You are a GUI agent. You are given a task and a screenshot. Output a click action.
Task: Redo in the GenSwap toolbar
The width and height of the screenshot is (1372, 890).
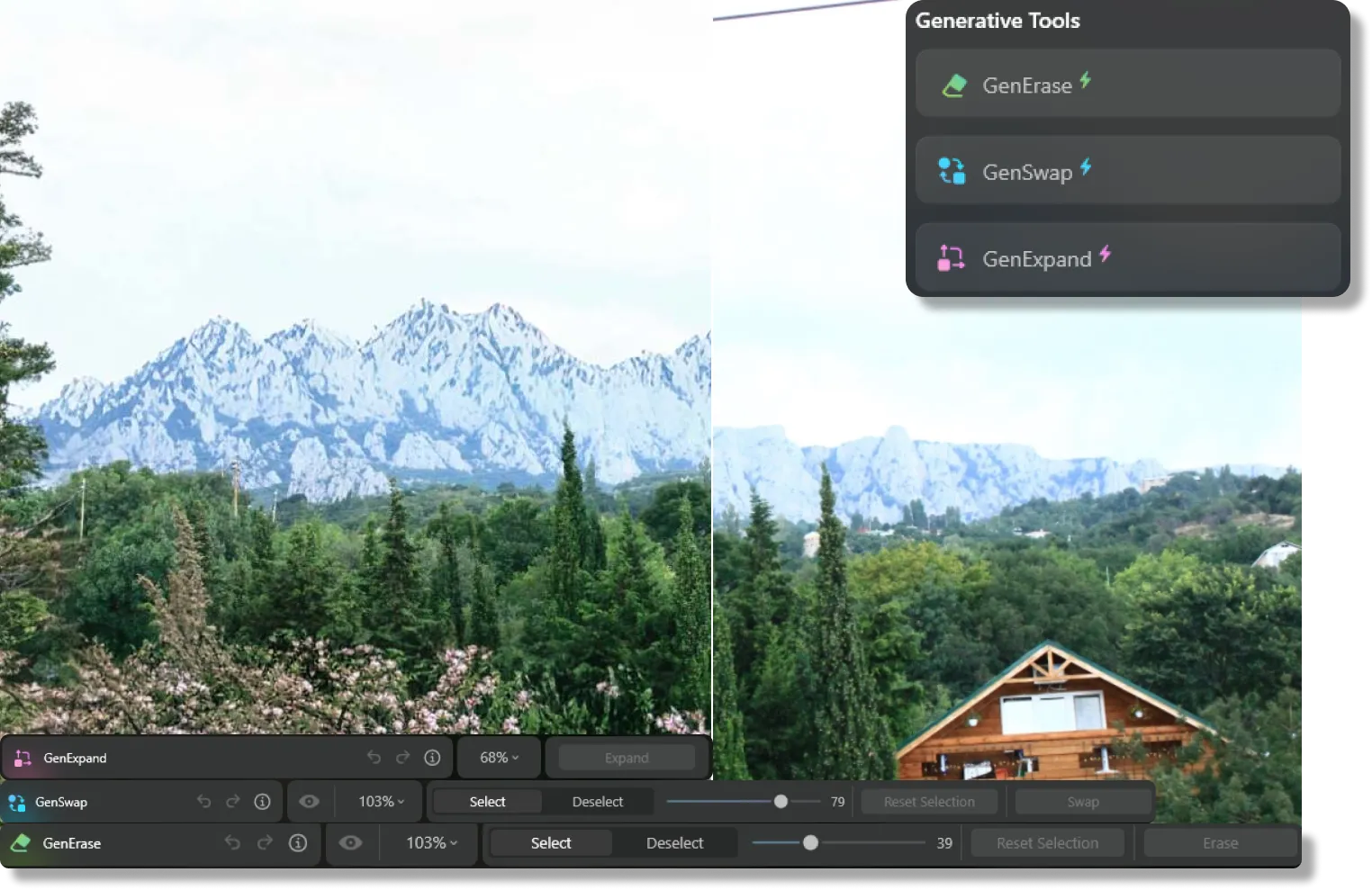click(233, 801)
